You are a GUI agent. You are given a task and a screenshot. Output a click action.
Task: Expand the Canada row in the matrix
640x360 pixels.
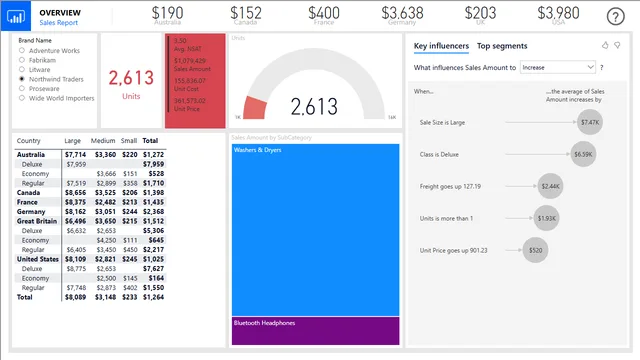(29, 193)
